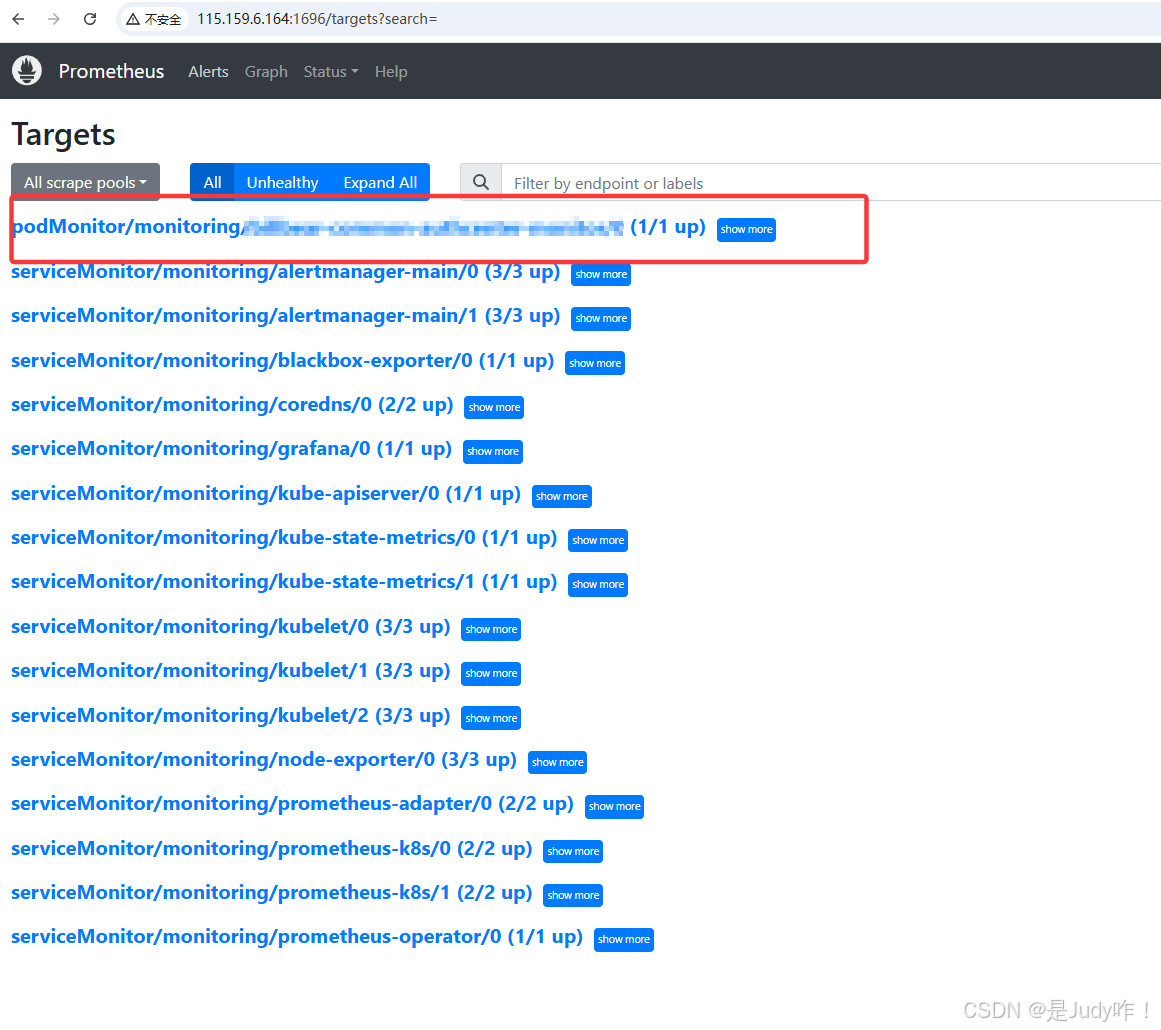Reload the page with refresh icon

coord(90,19)
